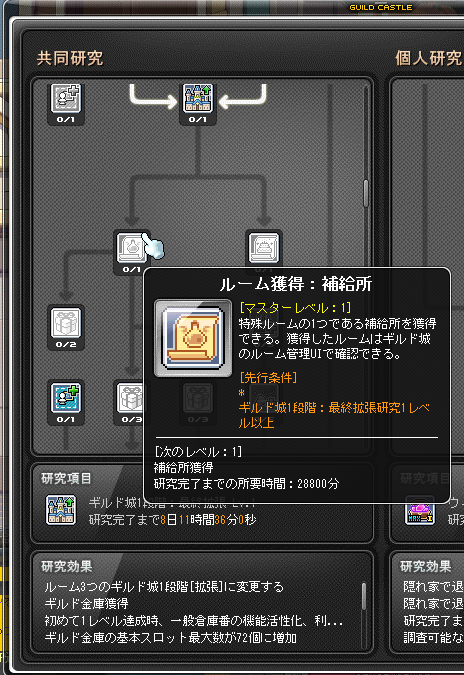Switch to the 個人研究 heading
464x675 pixels.
coord(429,58)
